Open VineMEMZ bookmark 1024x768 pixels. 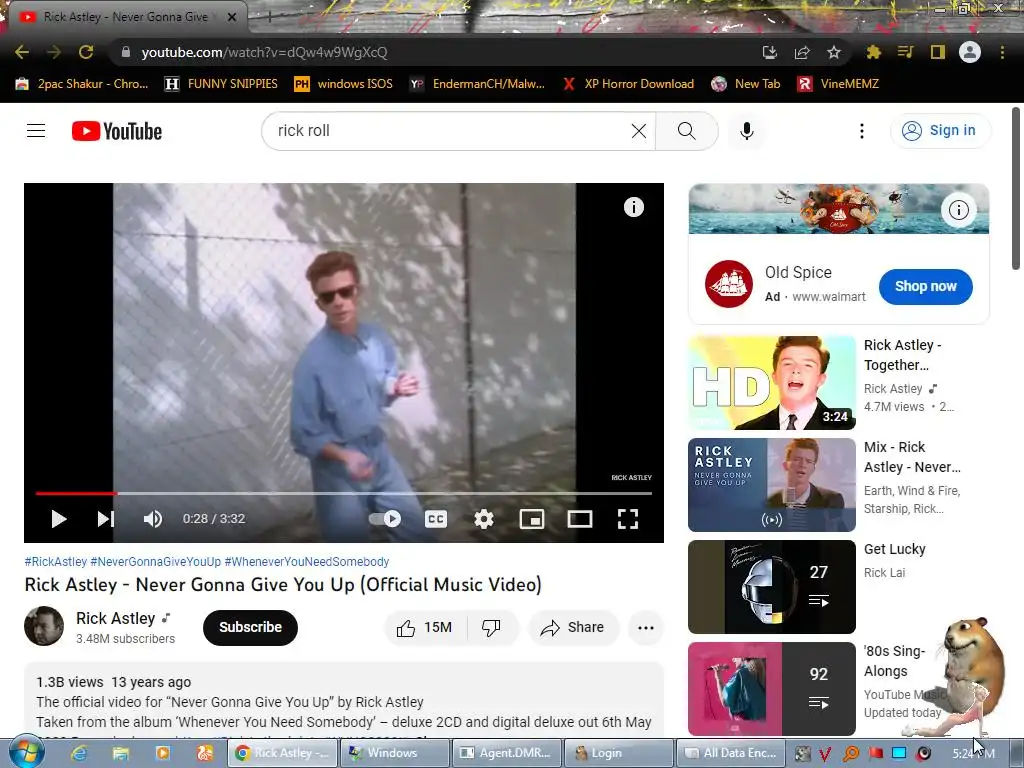(x=839, y=84)
